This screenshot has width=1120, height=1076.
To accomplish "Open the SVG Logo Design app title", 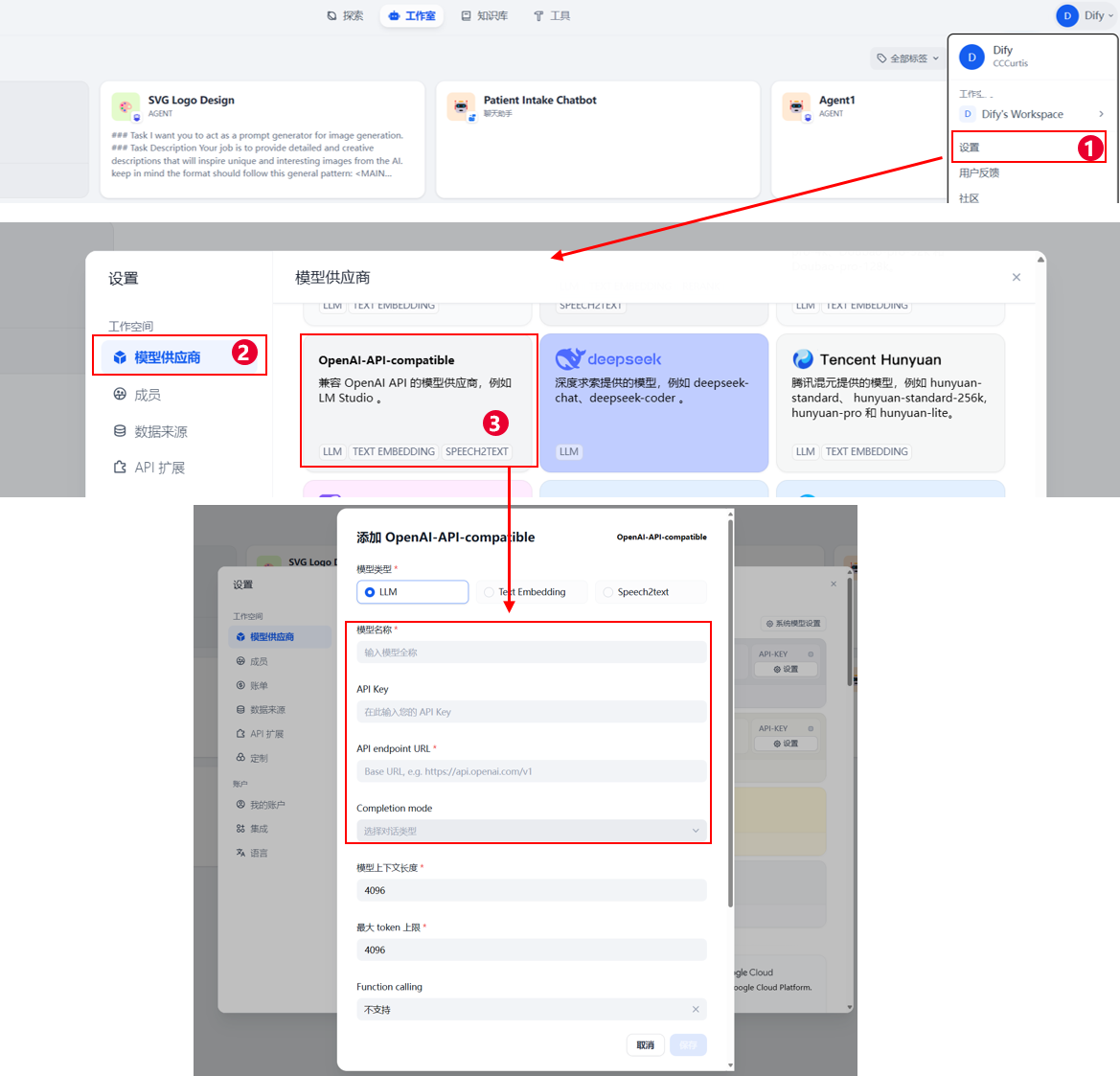I will 192,100.
